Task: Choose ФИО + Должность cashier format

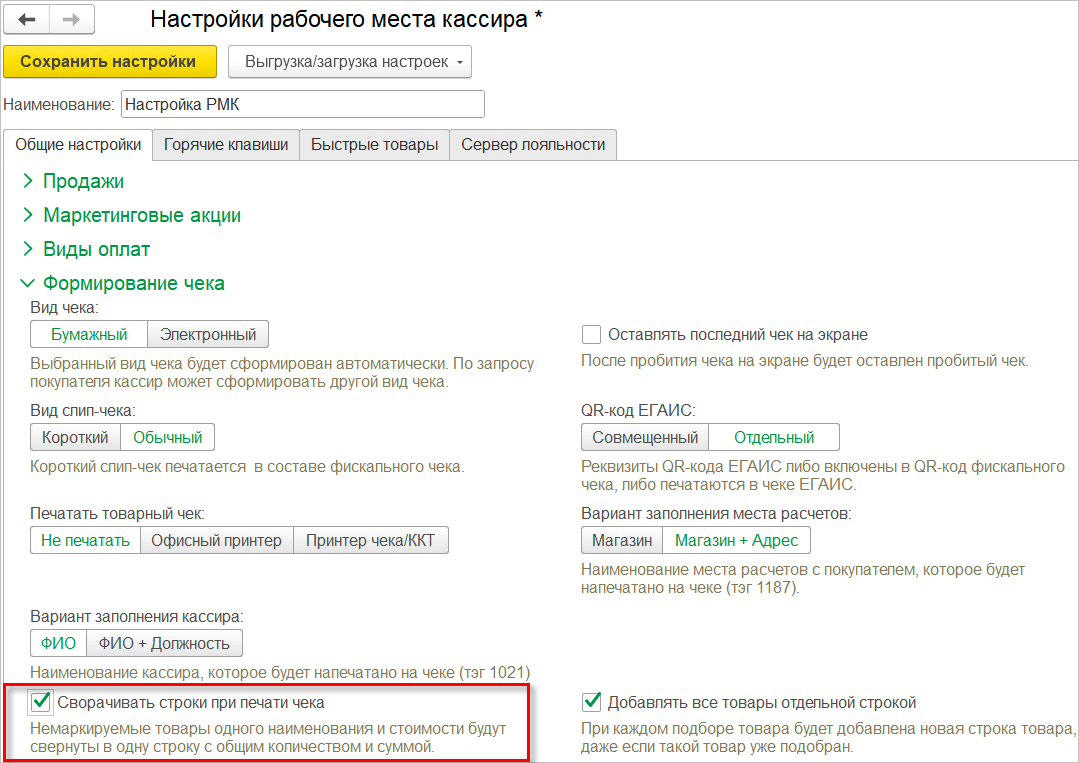Action: pos(164,643)
